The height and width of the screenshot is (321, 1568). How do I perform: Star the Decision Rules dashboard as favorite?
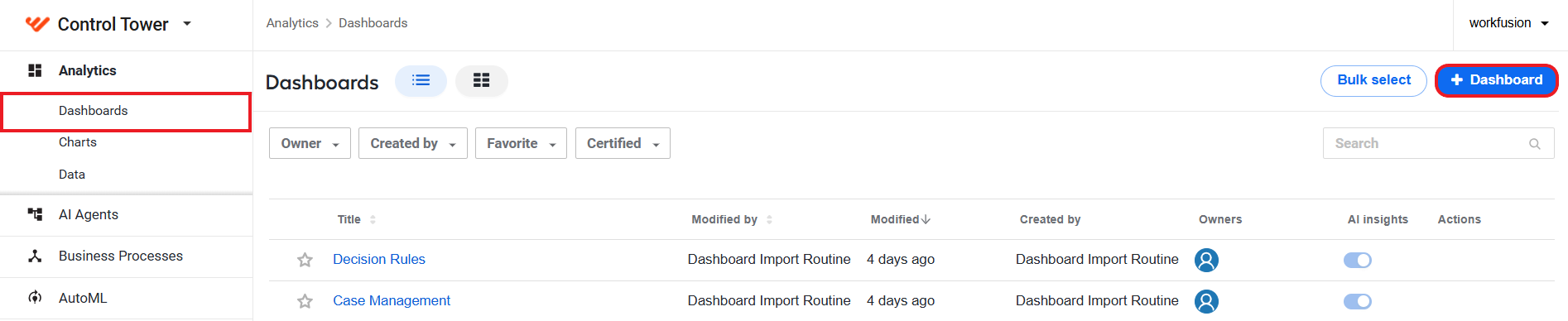305,260
